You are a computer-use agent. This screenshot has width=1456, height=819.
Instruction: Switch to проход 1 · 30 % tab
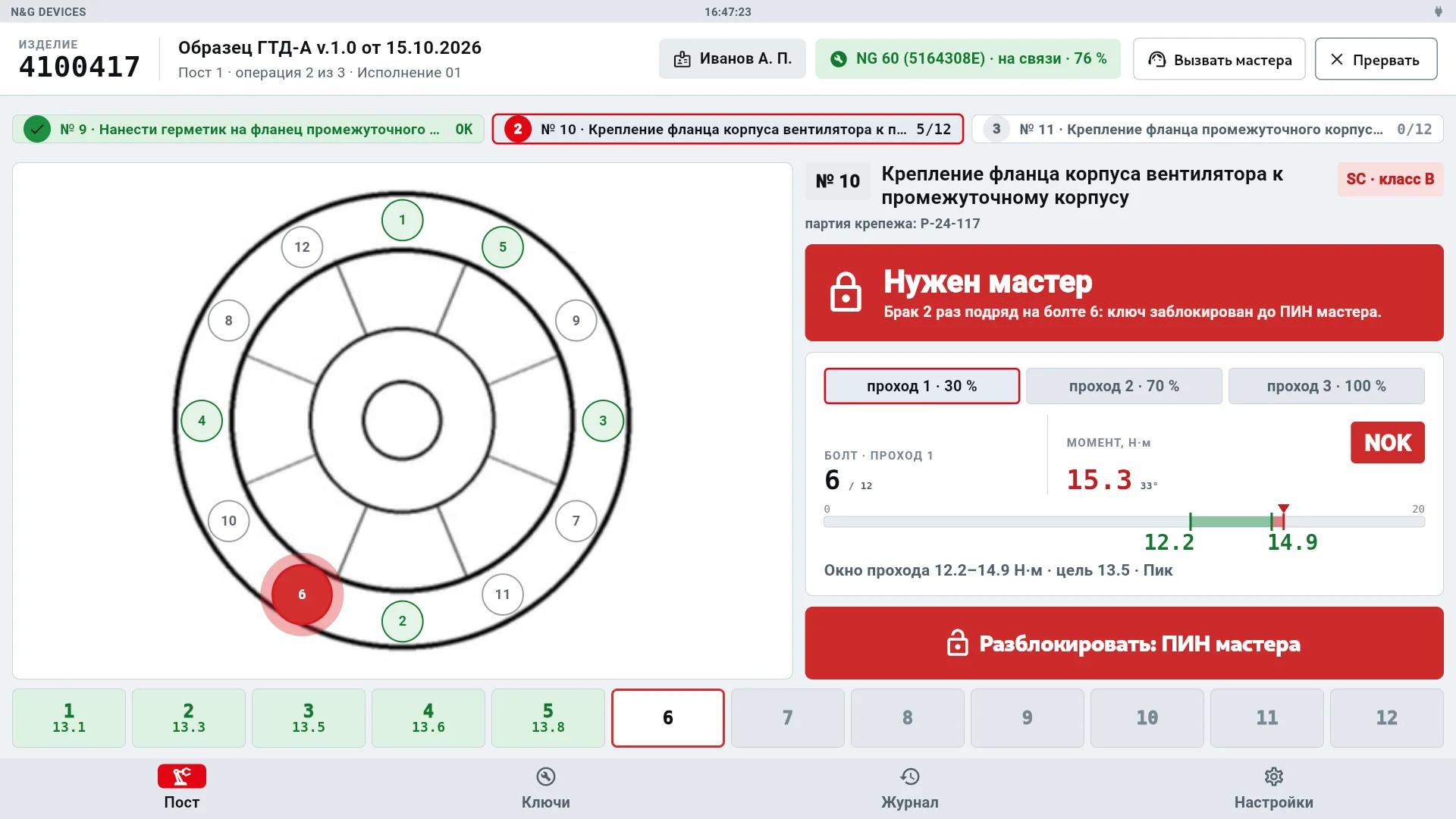click(921, 386)
